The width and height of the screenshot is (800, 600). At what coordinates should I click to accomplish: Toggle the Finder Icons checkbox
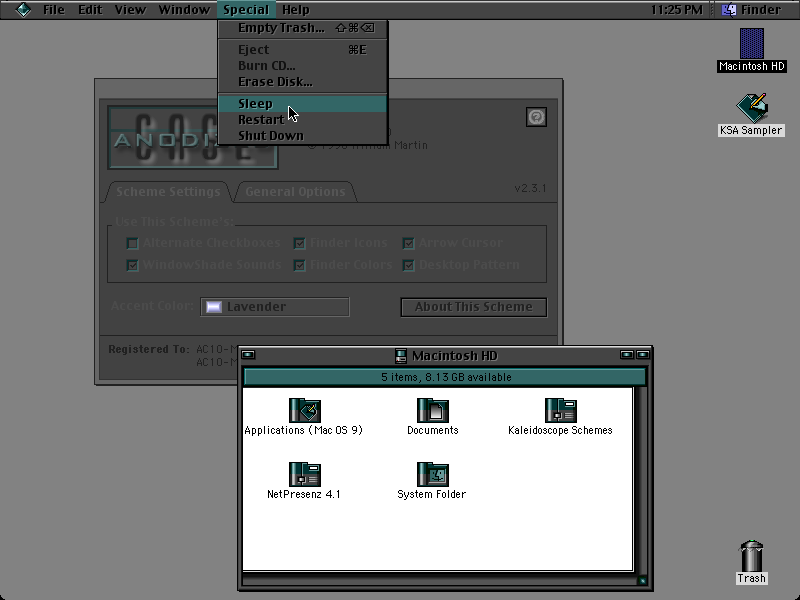click(x=299, y=243)
